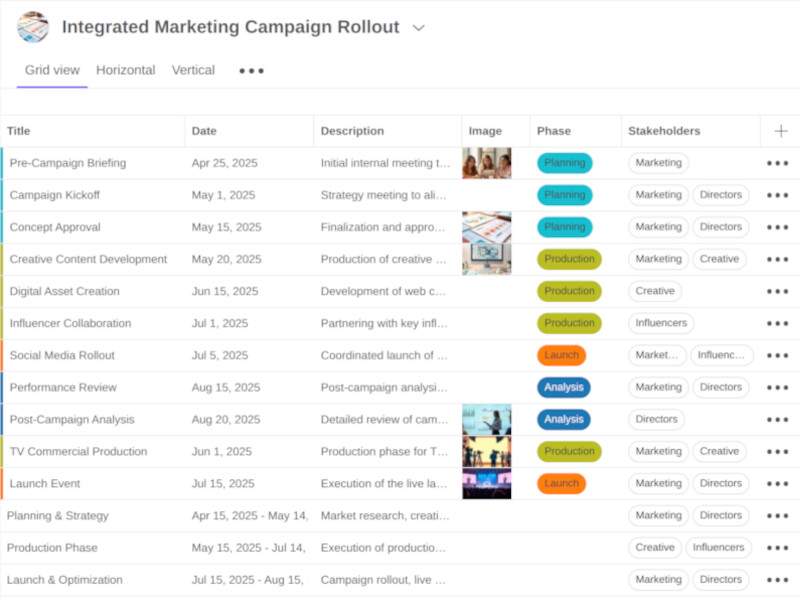
Task: Sort by the Date column header
Action: coord(204,131)
